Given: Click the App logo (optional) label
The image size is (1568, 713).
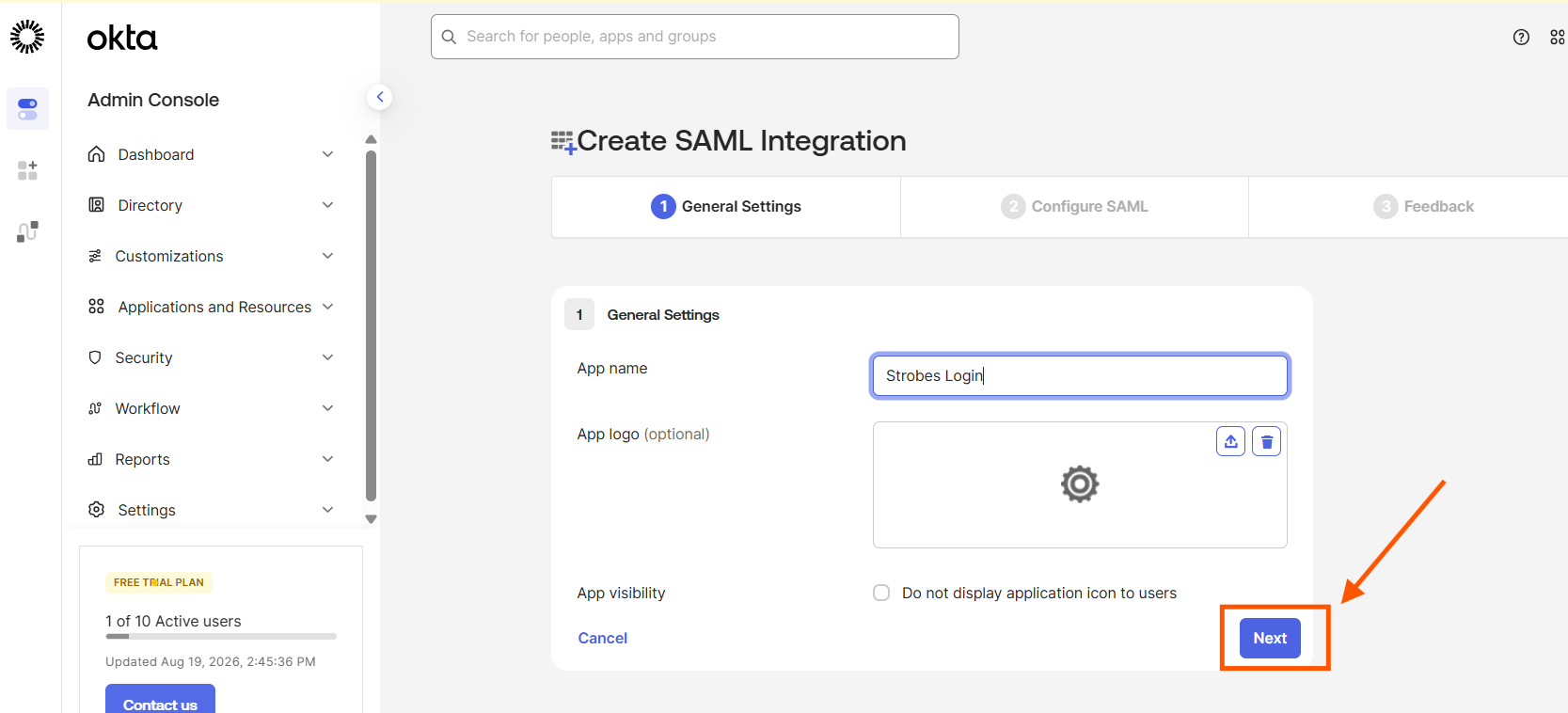Looking at the screenshot, I should coord(643,434).
